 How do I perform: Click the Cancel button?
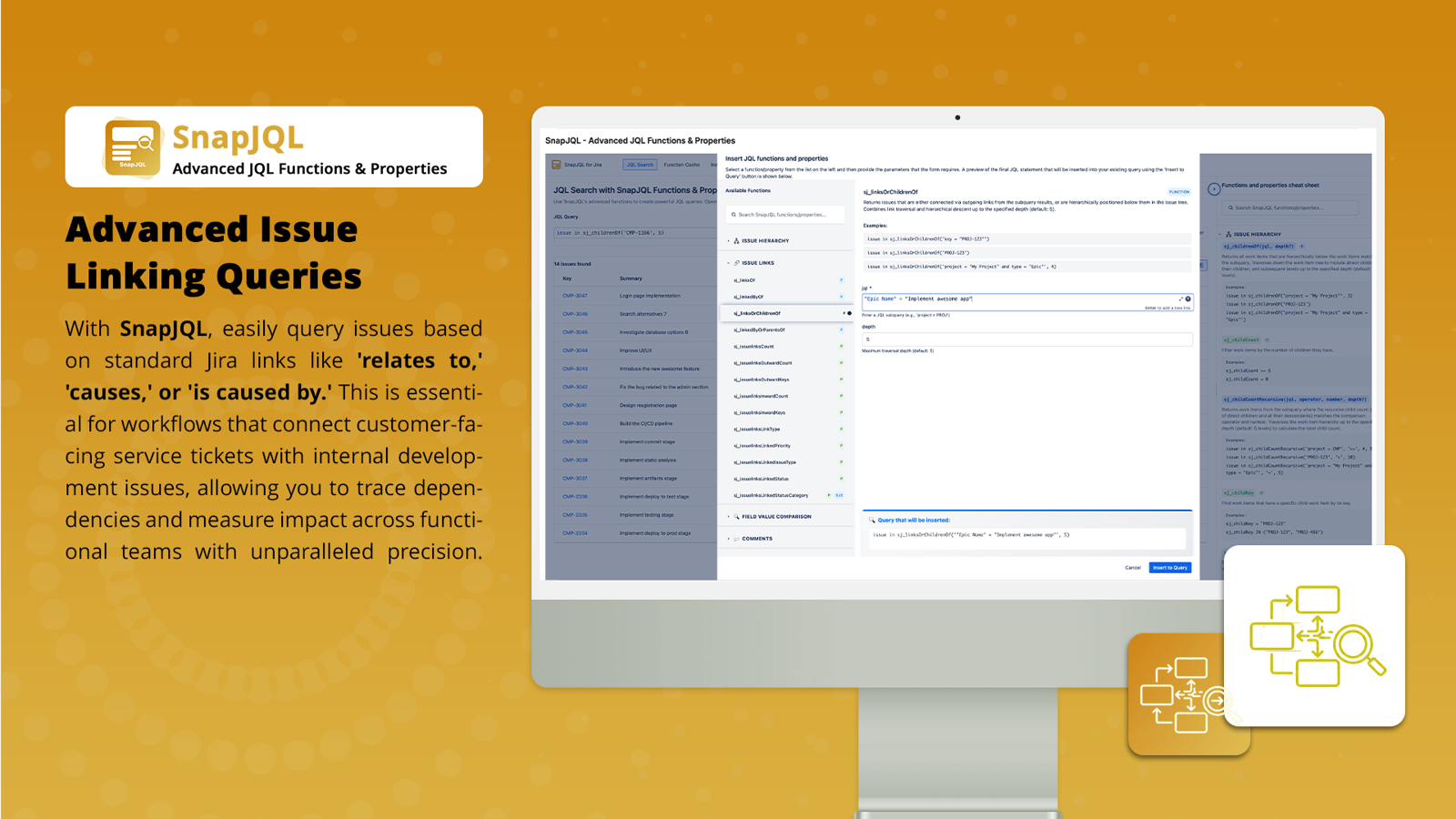click(x=1133, y=567)
